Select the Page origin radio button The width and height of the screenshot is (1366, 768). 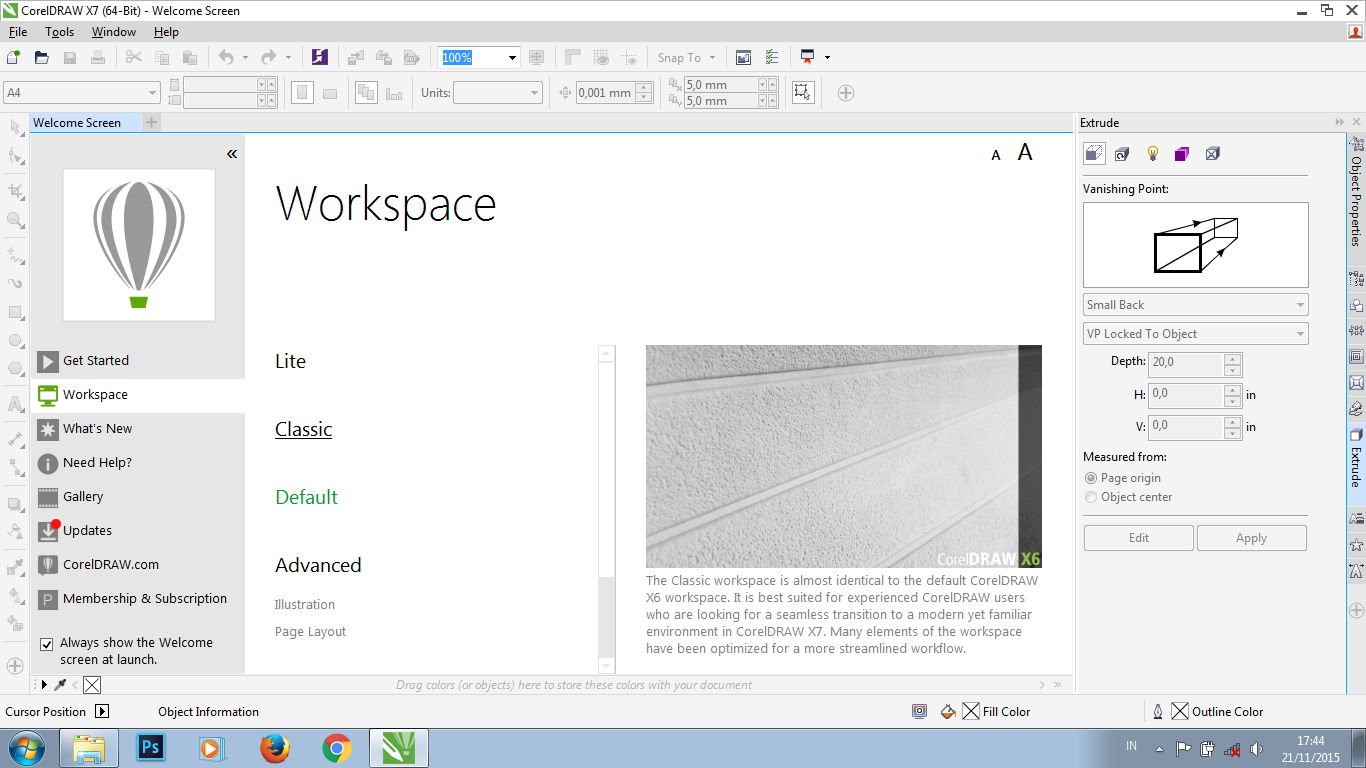[x=1091, y=478]
